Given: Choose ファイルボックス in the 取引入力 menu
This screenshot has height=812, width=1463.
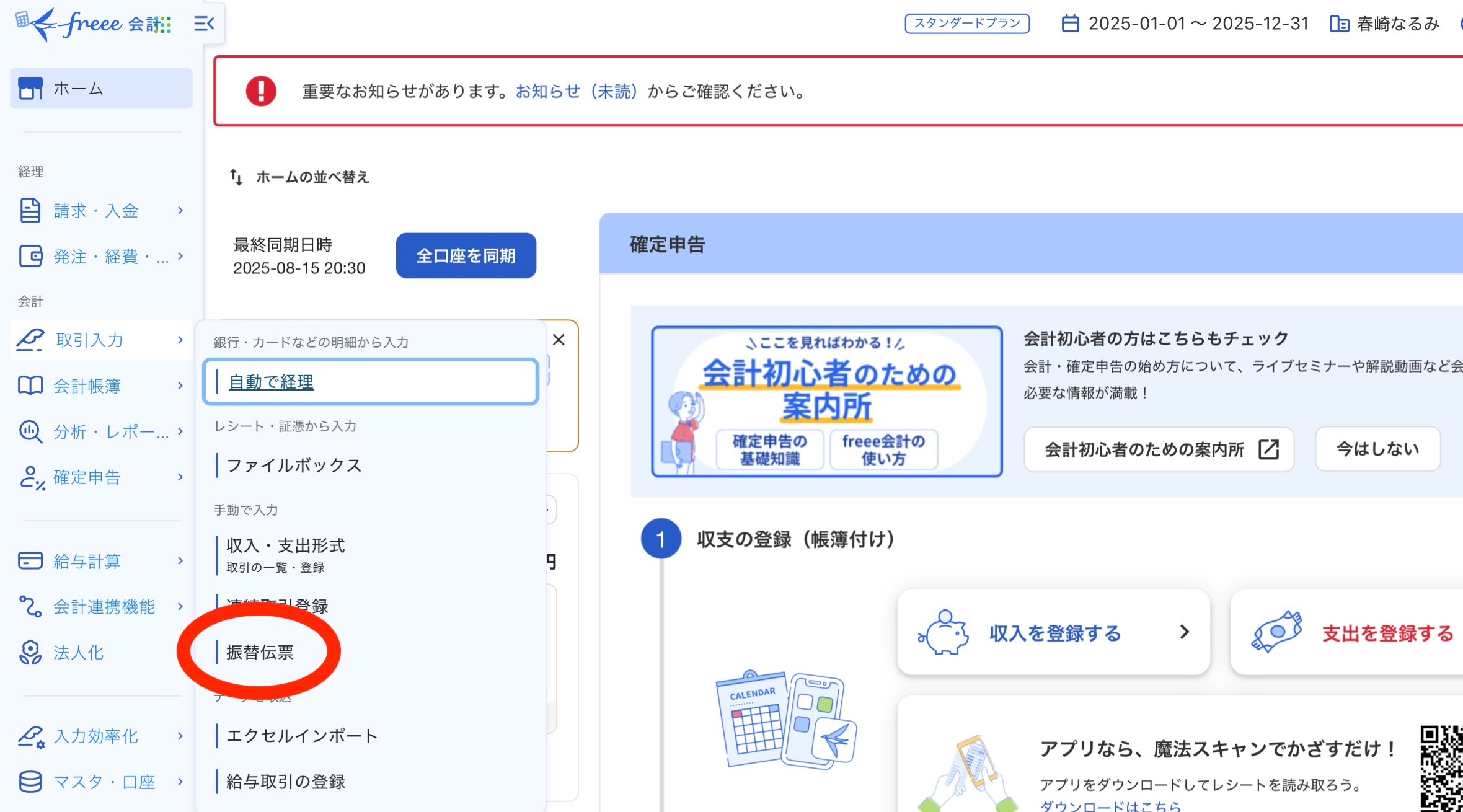Looking at the screenshot, I should click(x=294, y=466).
